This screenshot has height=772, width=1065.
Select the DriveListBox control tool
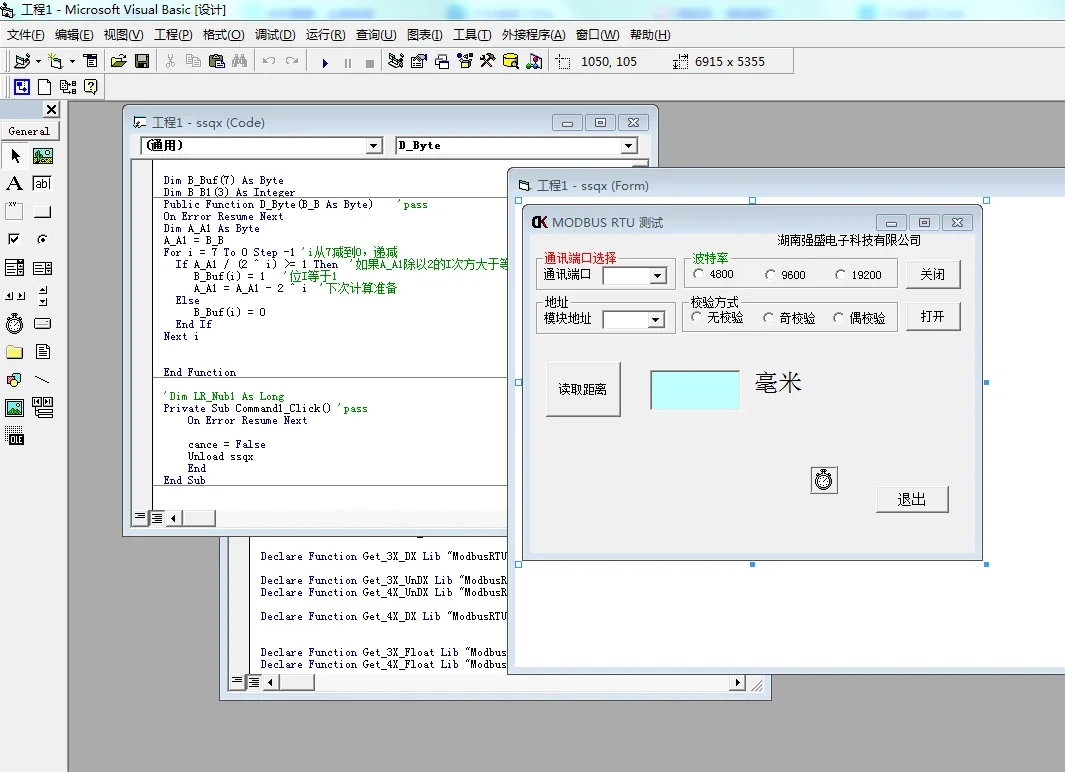(x=43, y=324)
